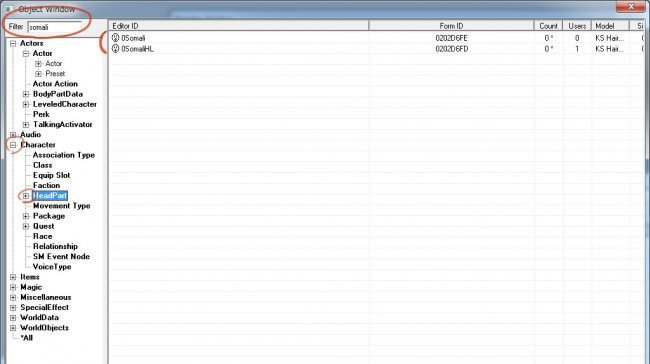This screenshot has height=364, width=650.
Task: Expand the Quest node
Action: tap(26, 226)
